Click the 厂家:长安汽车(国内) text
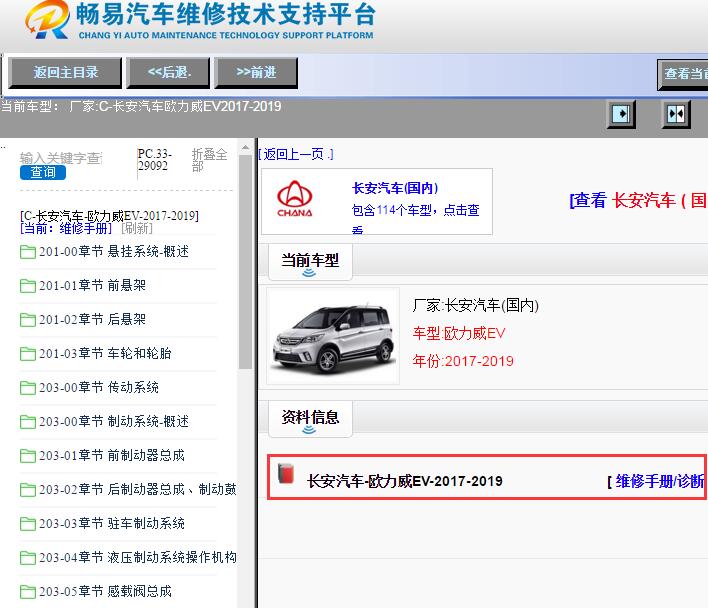This screenshot has height=608, width=708. (x=475, y=306)
